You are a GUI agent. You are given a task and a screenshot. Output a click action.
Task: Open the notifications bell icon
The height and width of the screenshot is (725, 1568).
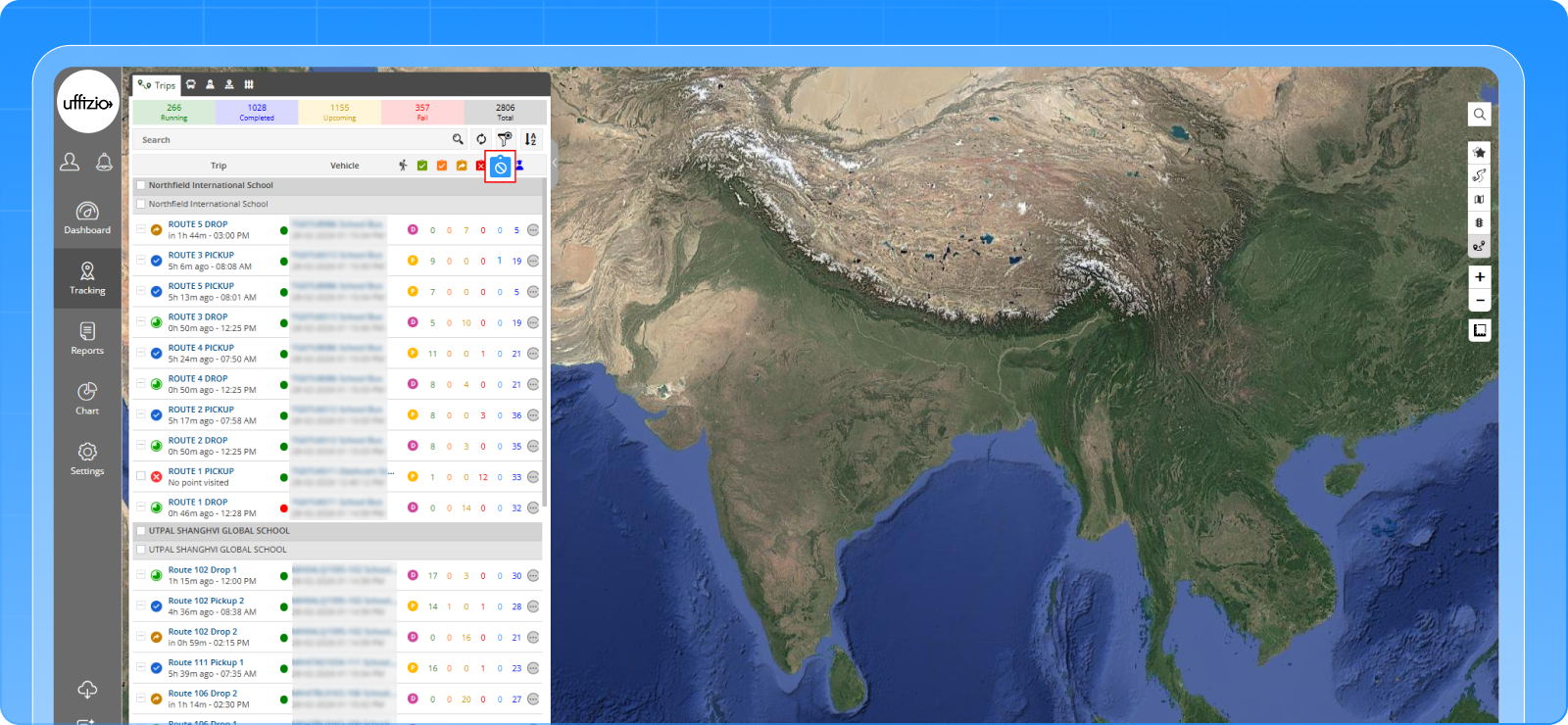click(x=104, y=162)
